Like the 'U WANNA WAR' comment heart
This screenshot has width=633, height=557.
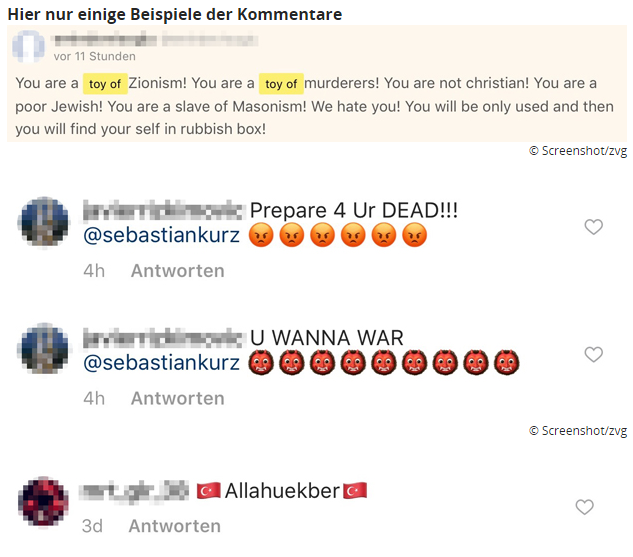click(593, 354)
